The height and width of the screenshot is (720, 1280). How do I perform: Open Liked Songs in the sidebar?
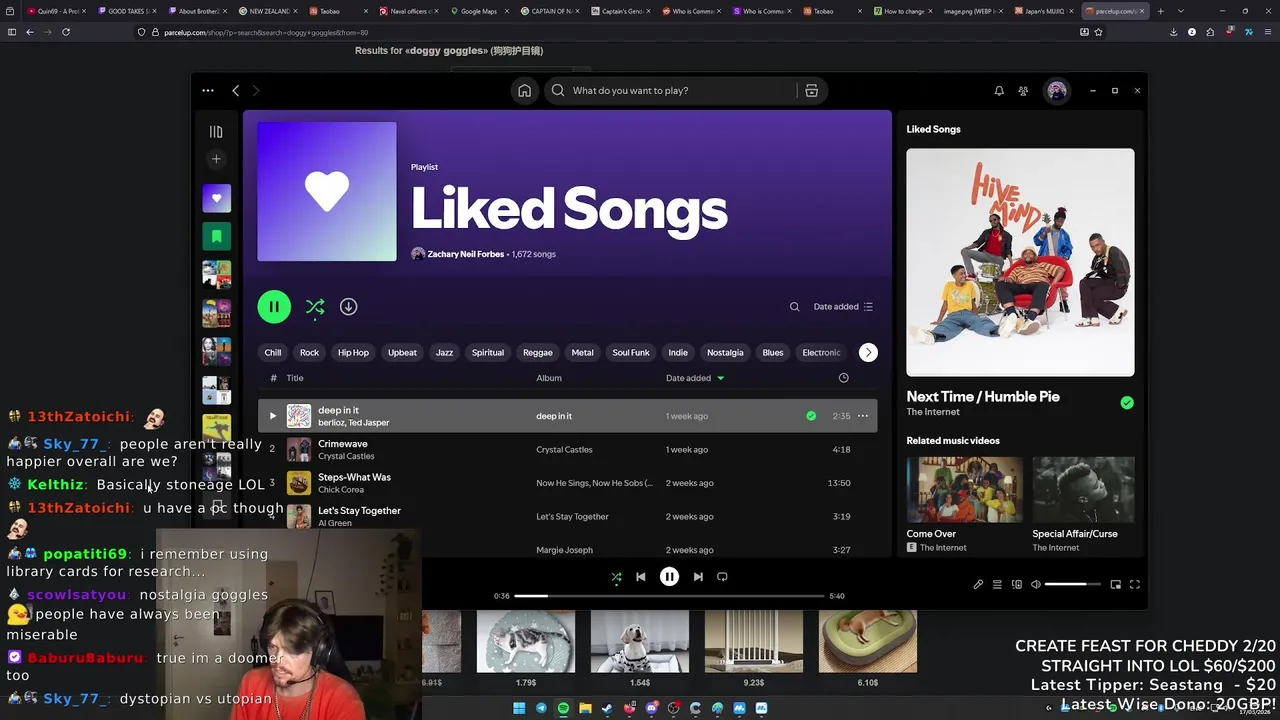point(216,198)
